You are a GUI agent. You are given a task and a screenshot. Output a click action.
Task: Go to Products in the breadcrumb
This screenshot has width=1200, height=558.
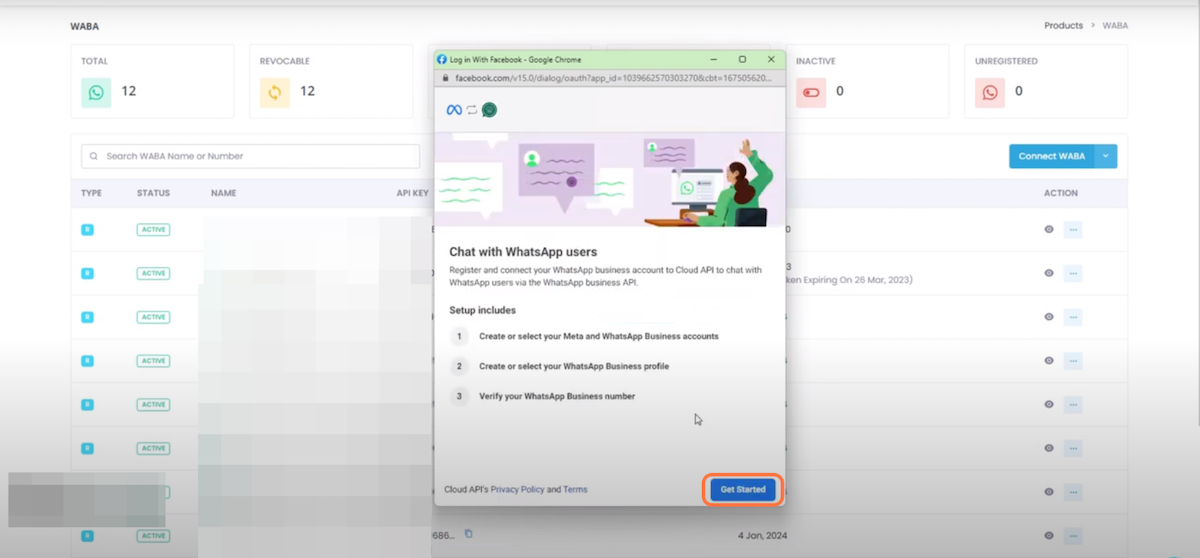point(1063,25)
